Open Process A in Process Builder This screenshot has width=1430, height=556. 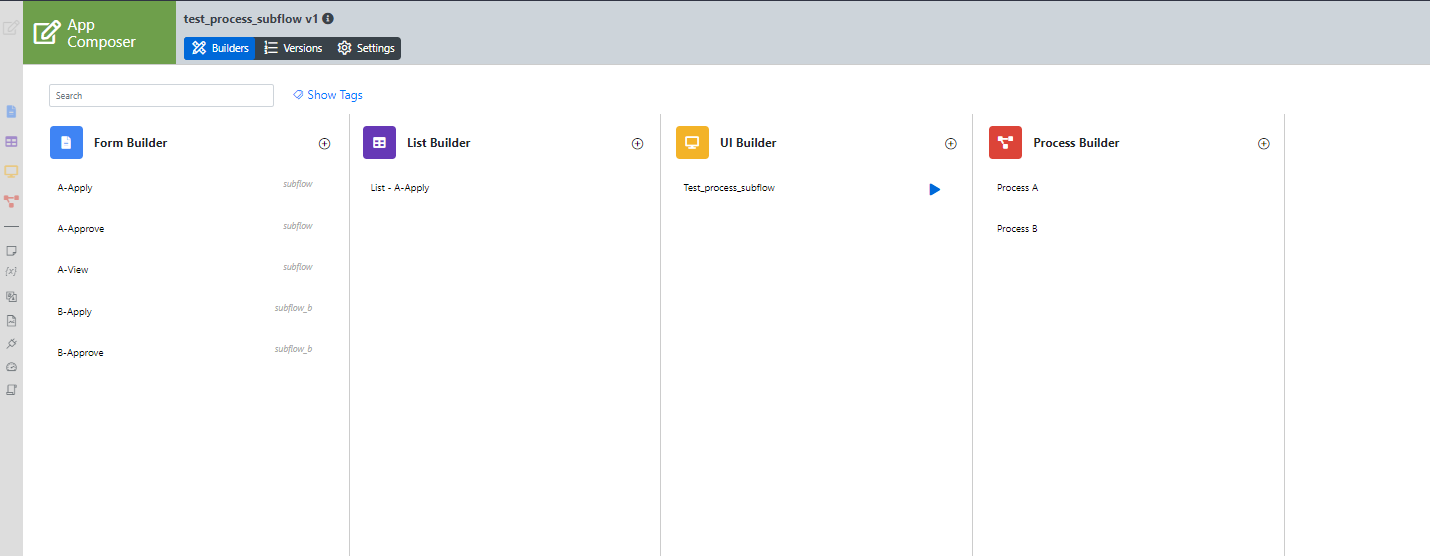1017,188
